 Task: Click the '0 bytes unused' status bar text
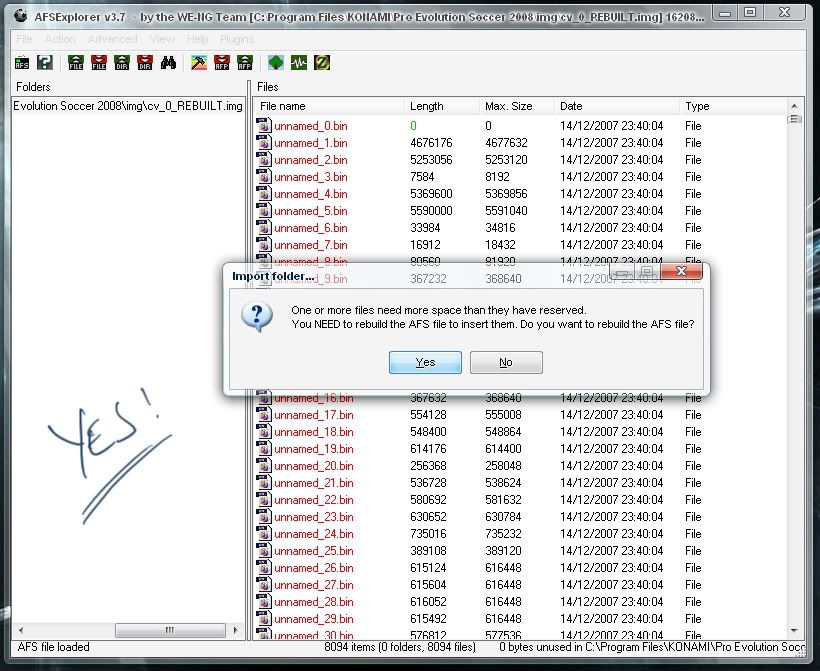651,647
